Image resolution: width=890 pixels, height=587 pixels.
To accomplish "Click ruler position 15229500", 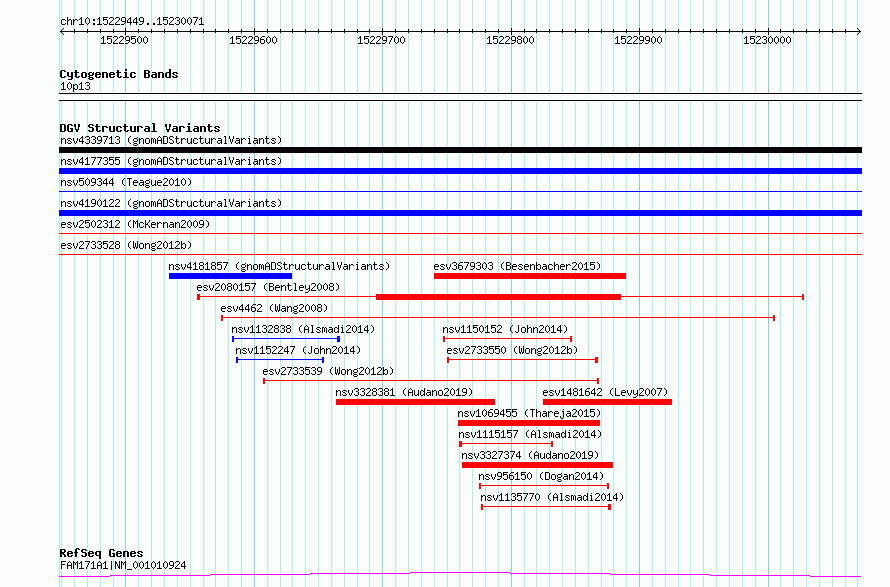I will [x=125, y=40].
